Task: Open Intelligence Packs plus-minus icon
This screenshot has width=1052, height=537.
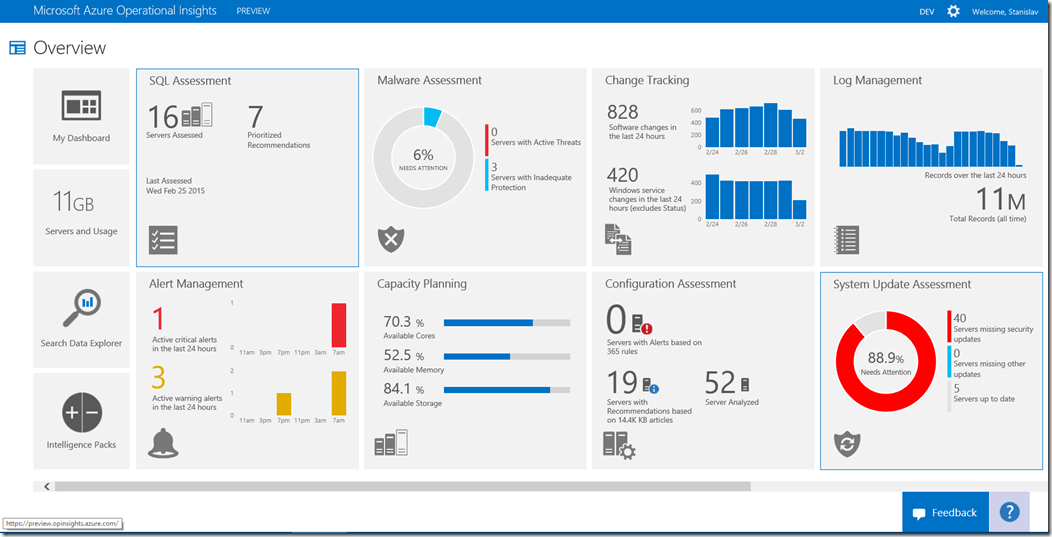Action: coord(81,412)
